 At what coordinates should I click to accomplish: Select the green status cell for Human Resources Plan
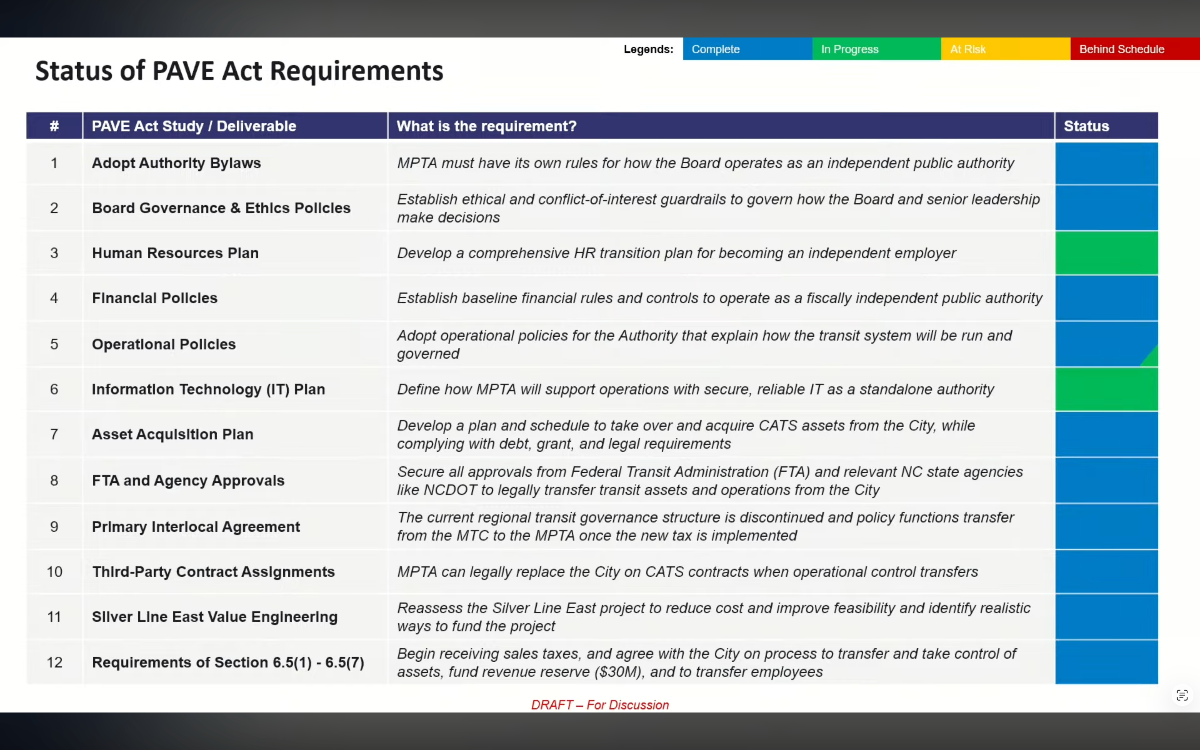[x=1106, y=253]
